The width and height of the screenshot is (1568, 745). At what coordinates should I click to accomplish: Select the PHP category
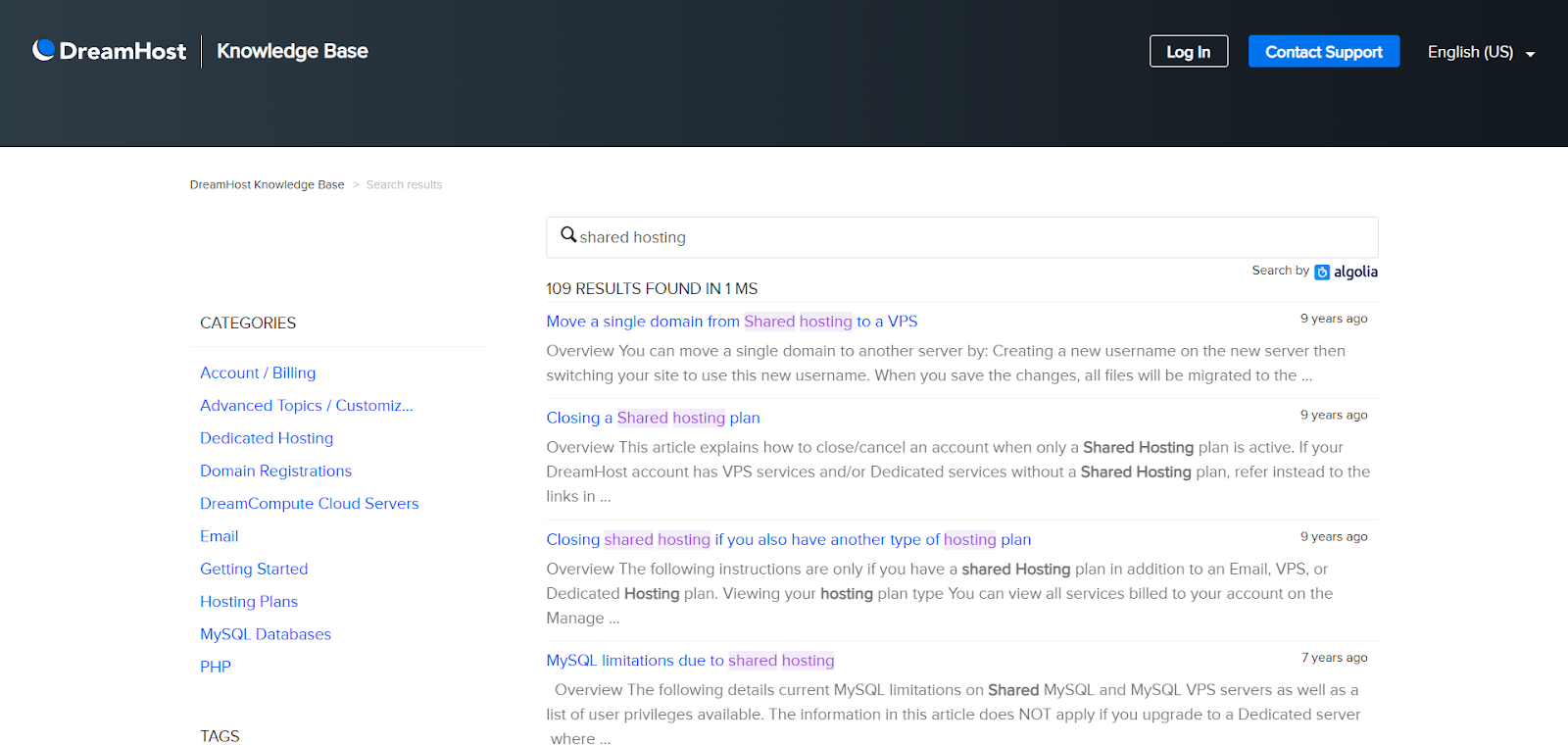pyautogui.click(x=216, y=667)
